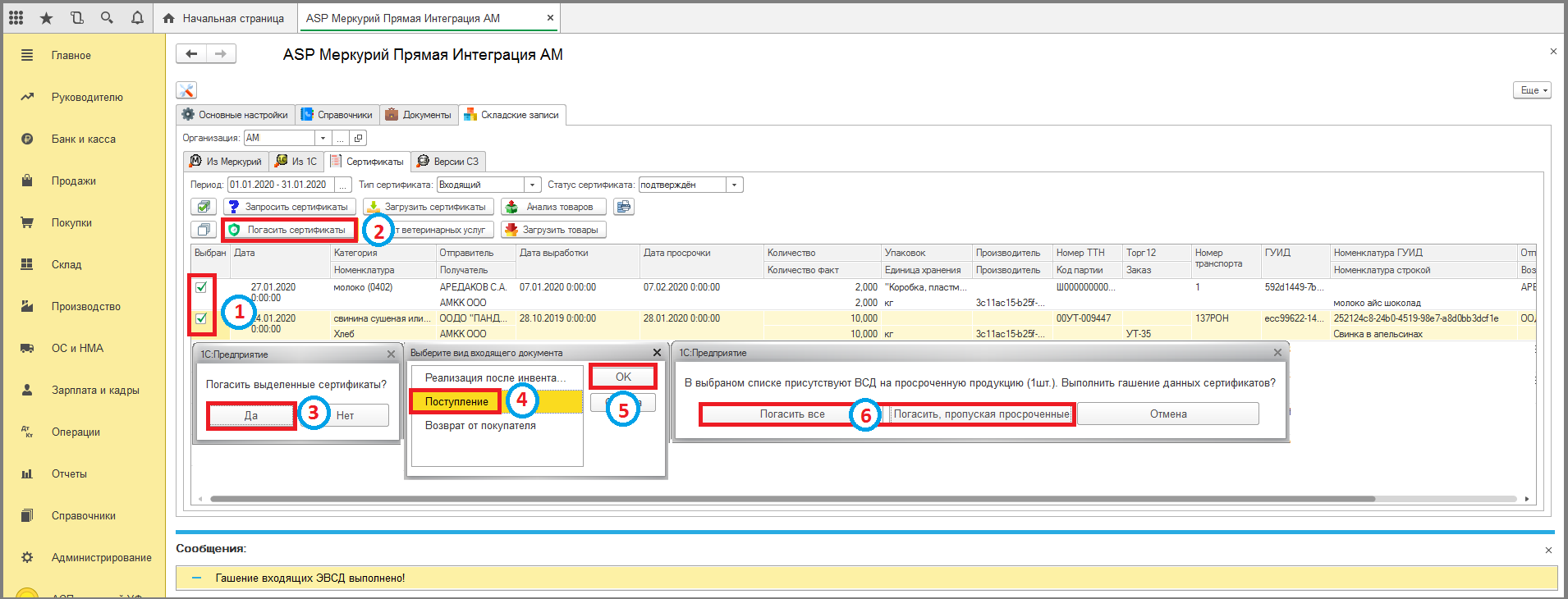Open Администрирование section in sidebar
This screenshot has width=1568, height=599.
(x=102, y=558)
